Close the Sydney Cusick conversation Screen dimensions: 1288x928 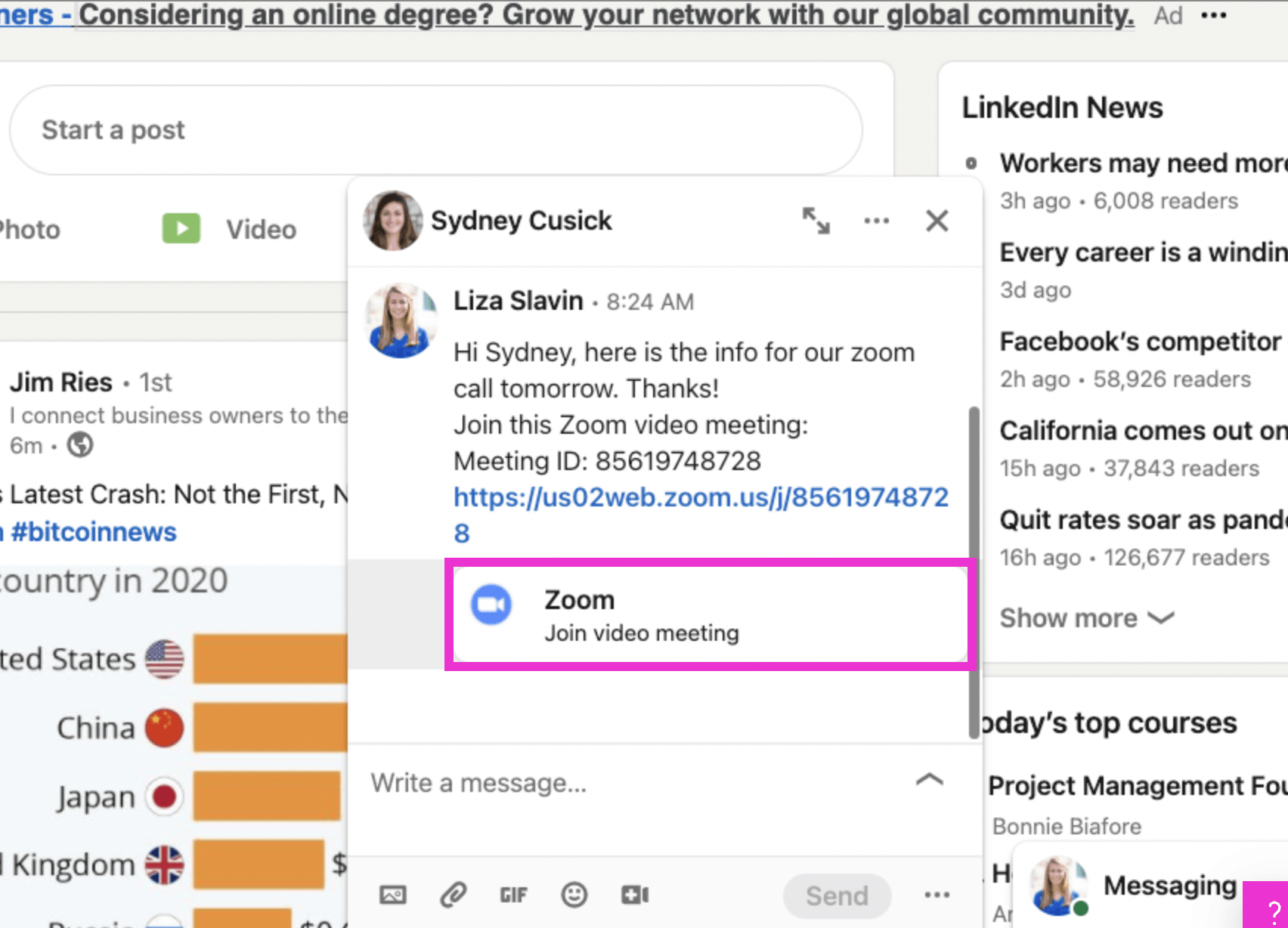pos(937,221)
